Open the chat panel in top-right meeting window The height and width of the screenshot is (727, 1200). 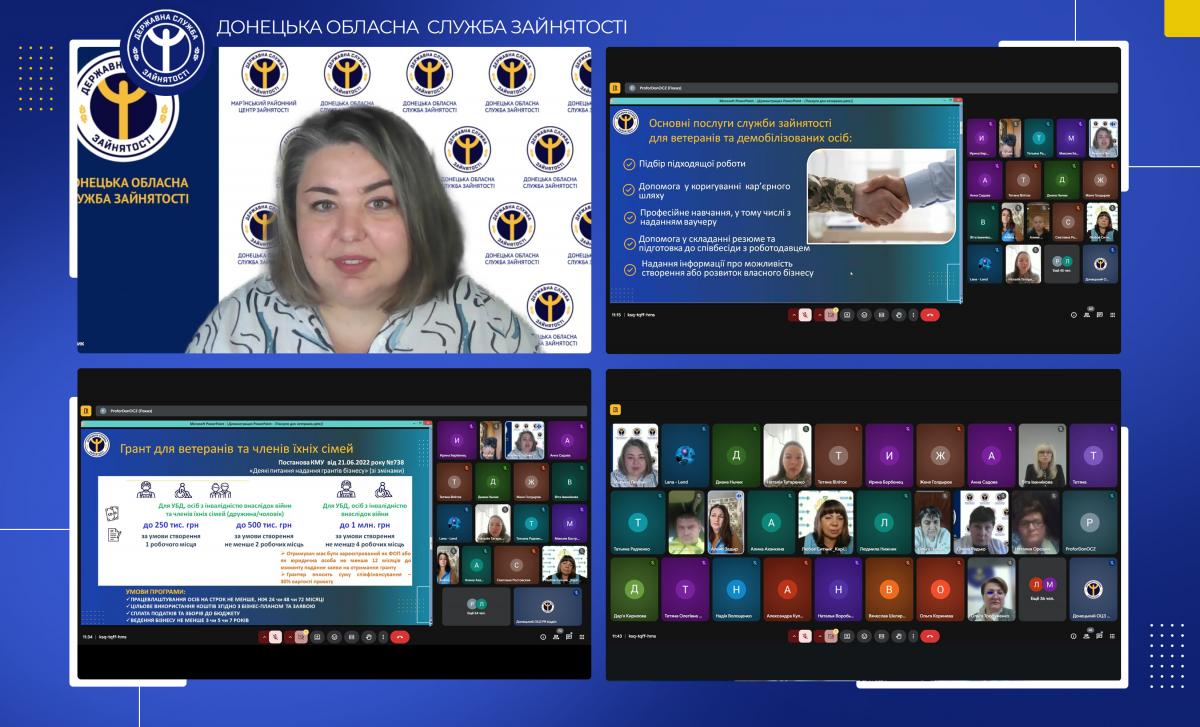1100,315
